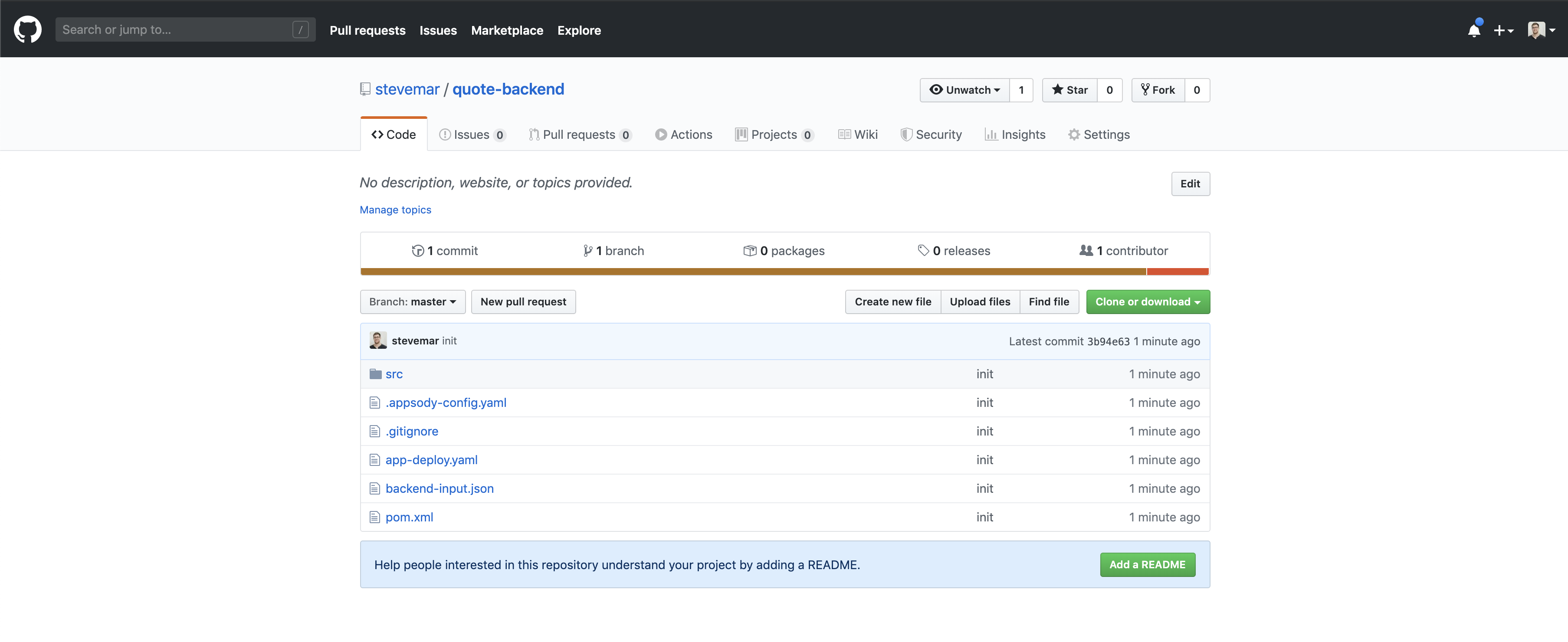
Task: Click file icon beside .appsody-config.yaml
Action: (374, 402)
